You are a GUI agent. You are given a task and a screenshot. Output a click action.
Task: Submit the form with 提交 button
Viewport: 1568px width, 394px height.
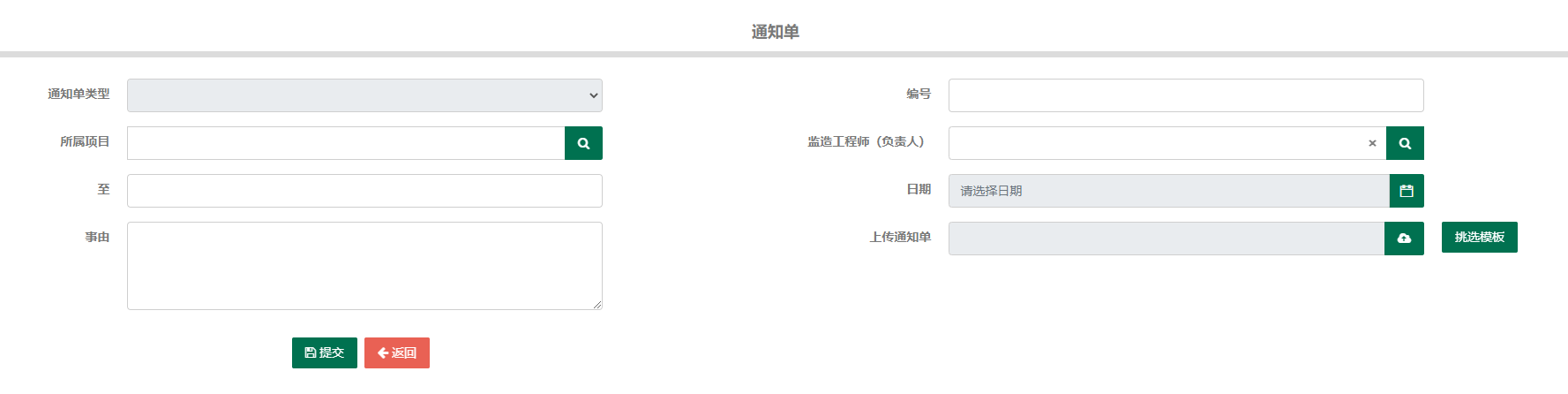pos(325,352)
